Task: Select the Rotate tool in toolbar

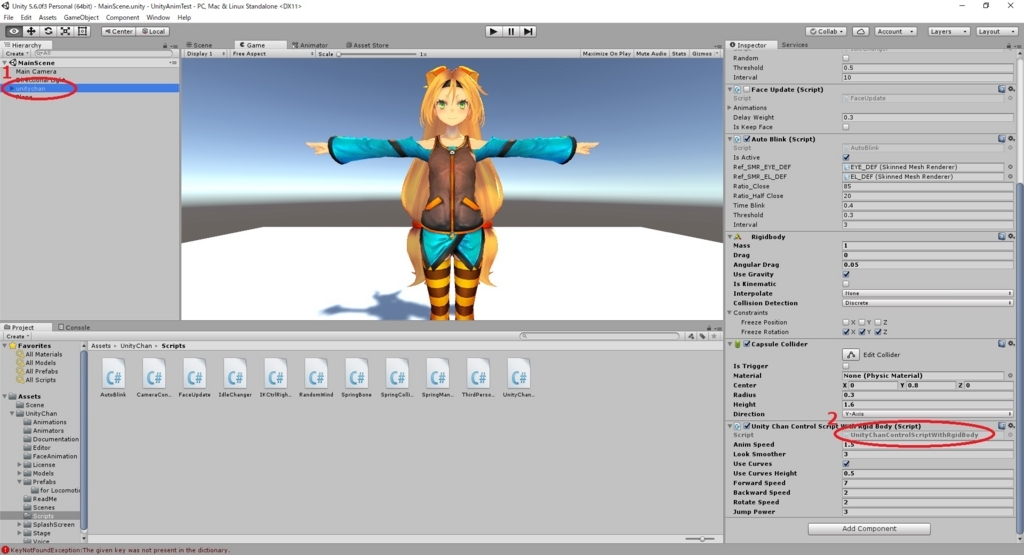Action: click(48, 31)
